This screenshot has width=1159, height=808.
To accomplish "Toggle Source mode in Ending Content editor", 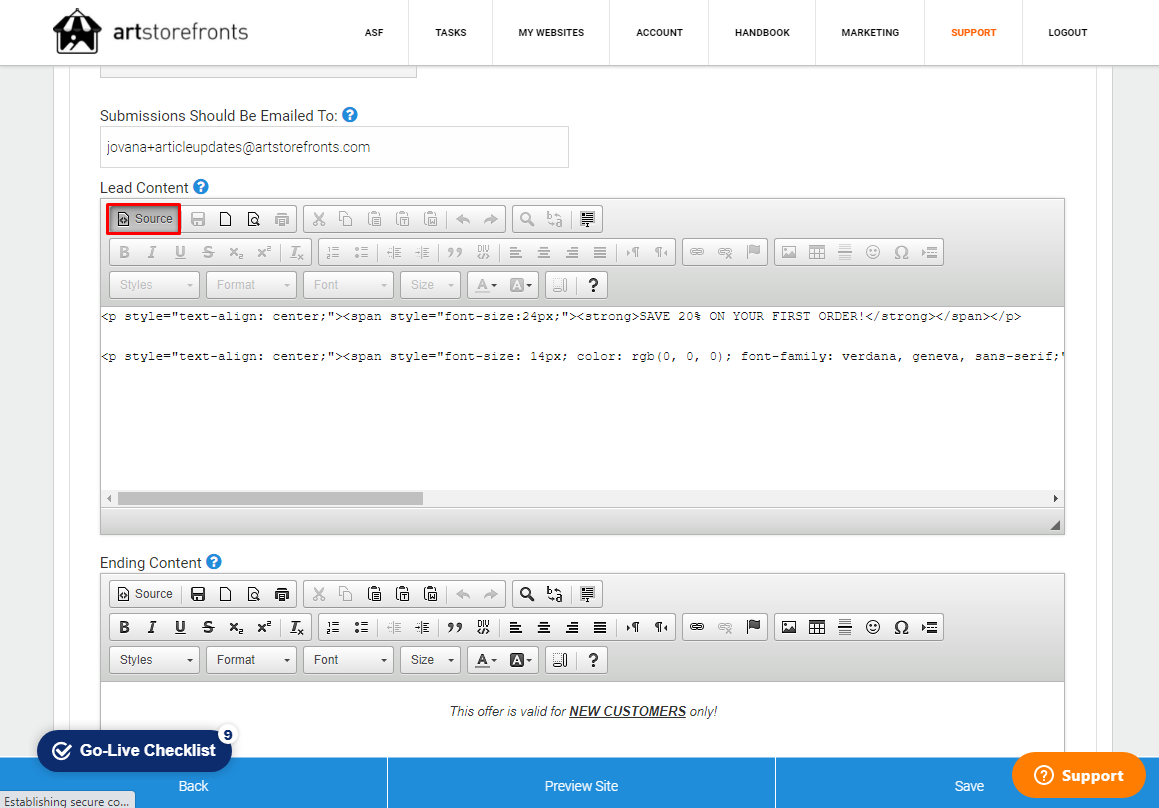I will [145, 594].
